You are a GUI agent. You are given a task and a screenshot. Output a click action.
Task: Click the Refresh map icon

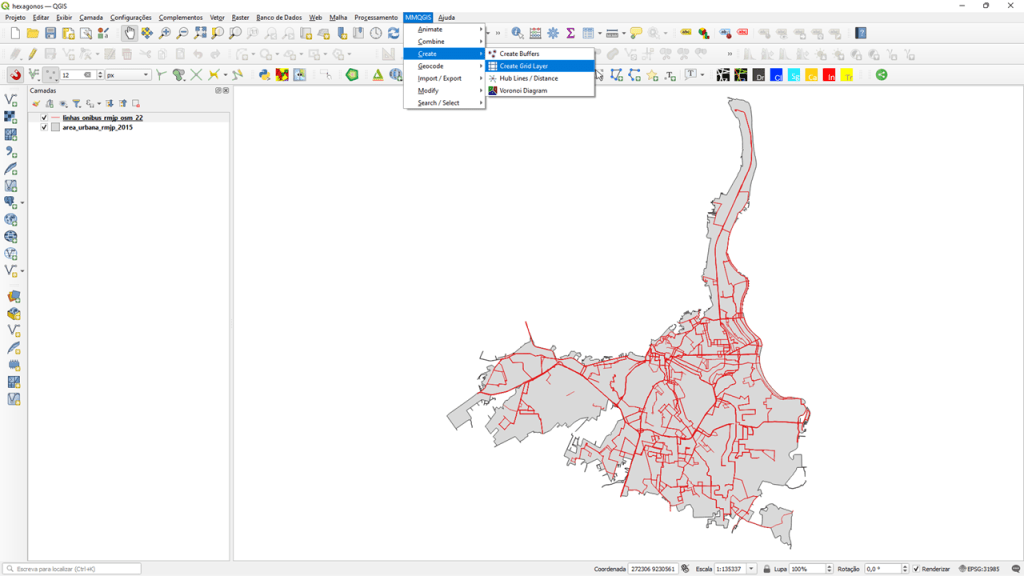[x=393, y=33]
